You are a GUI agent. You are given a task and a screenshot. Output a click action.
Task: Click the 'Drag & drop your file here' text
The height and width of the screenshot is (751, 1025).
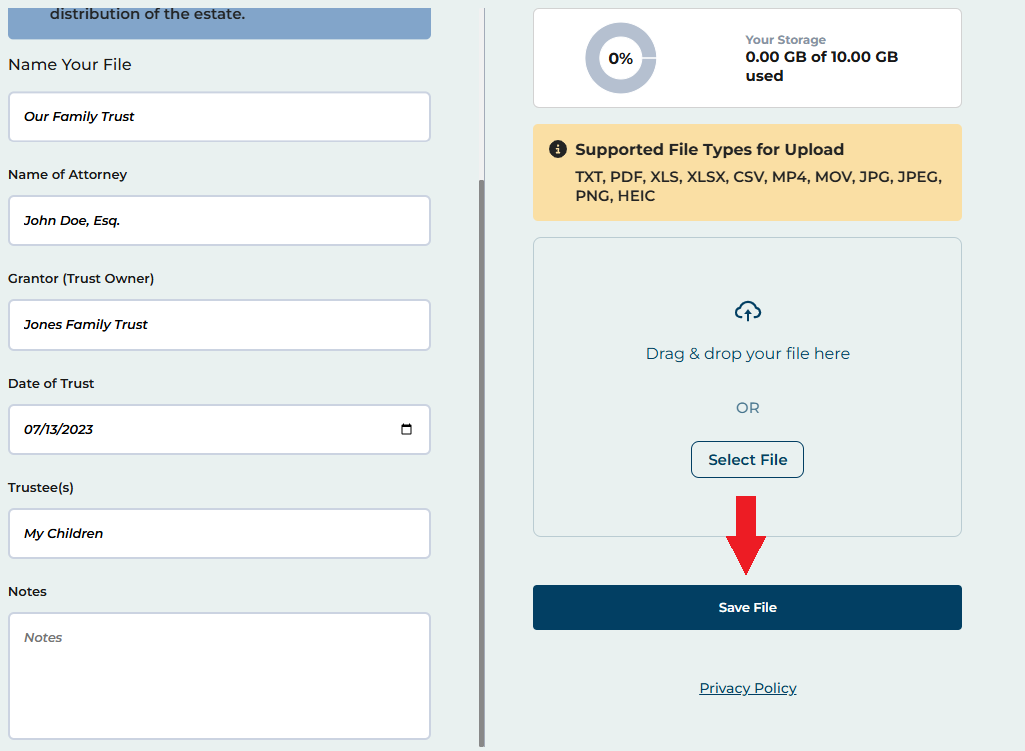pyautogui.click(x=747, y=354)
